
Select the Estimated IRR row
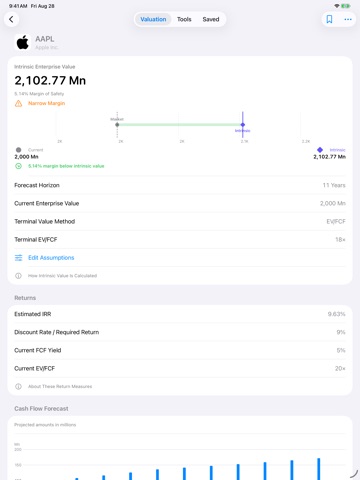pyautogui.click(x=180, y=314)
